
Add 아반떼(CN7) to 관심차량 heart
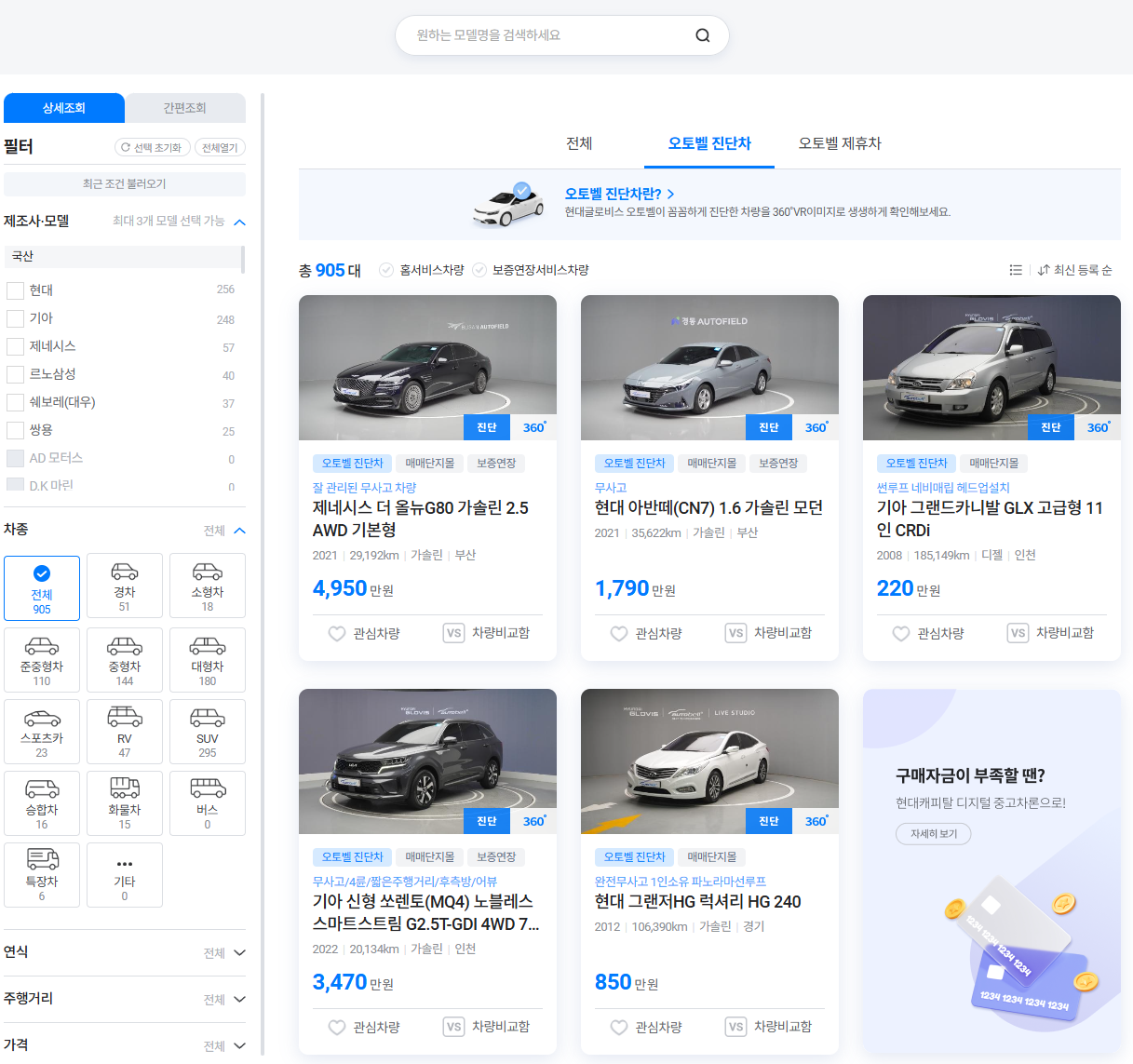[x=619, y=633]
